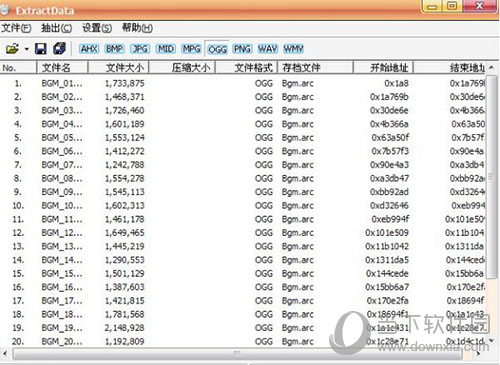Sort by the No. column header

[18, 68]
